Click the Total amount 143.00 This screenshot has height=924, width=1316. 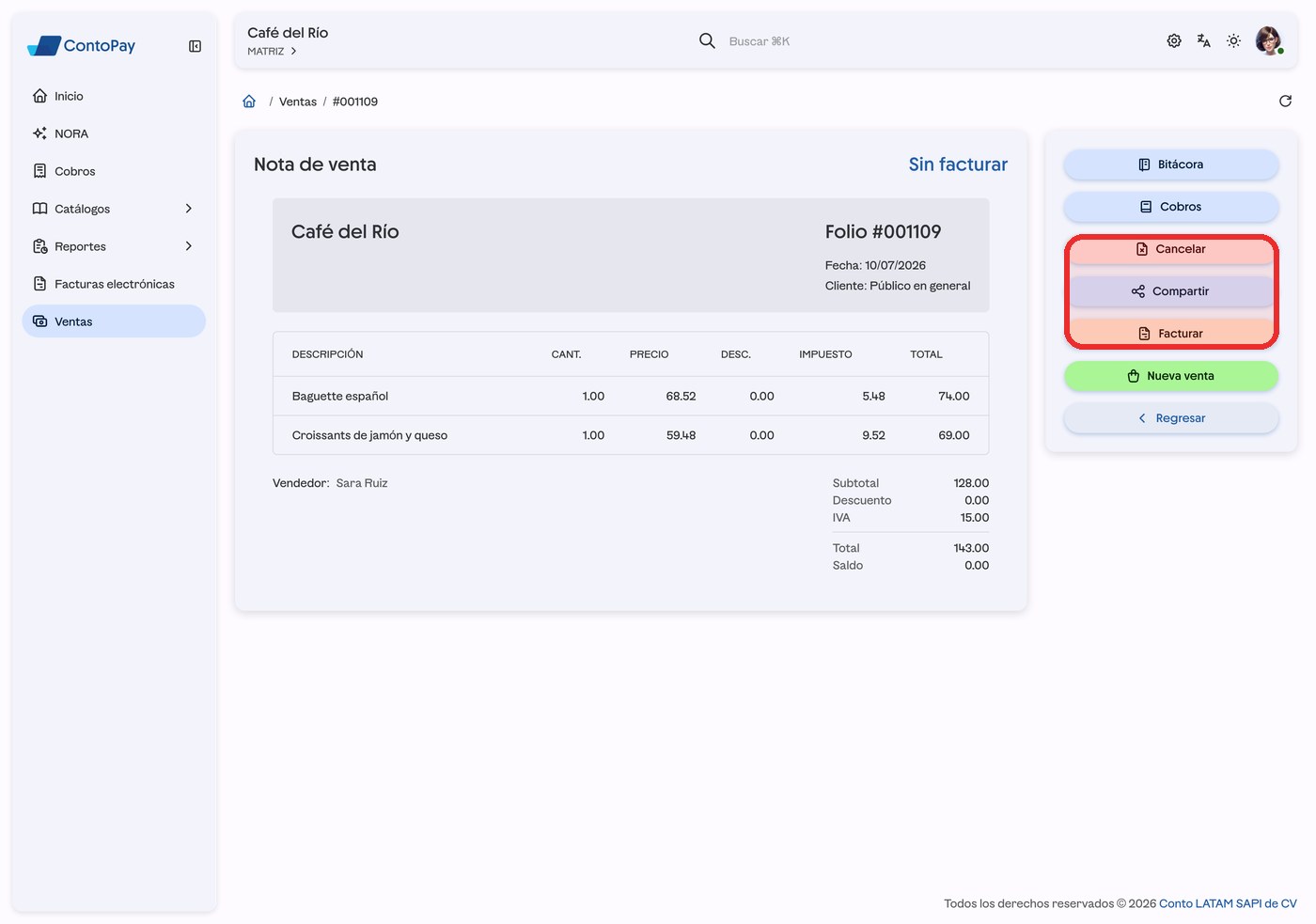click(x=971, y=548)
